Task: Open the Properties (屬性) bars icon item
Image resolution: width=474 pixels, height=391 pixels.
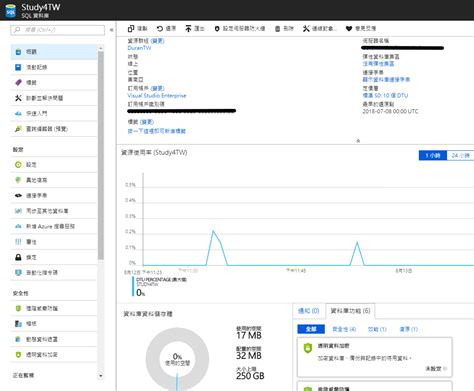Action: click(x=54, y=242)
